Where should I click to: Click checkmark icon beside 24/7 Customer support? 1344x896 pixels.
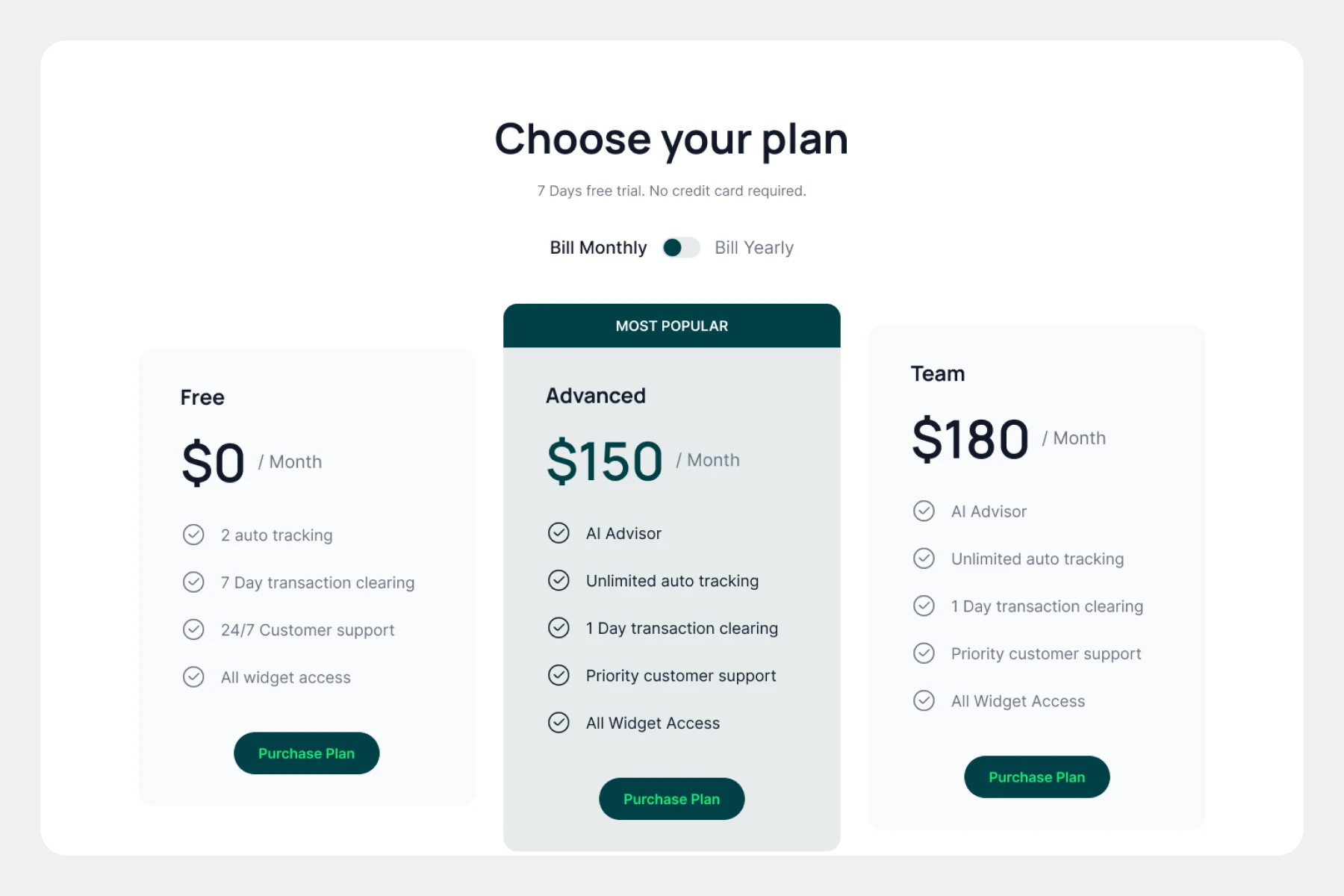point(193,629)
